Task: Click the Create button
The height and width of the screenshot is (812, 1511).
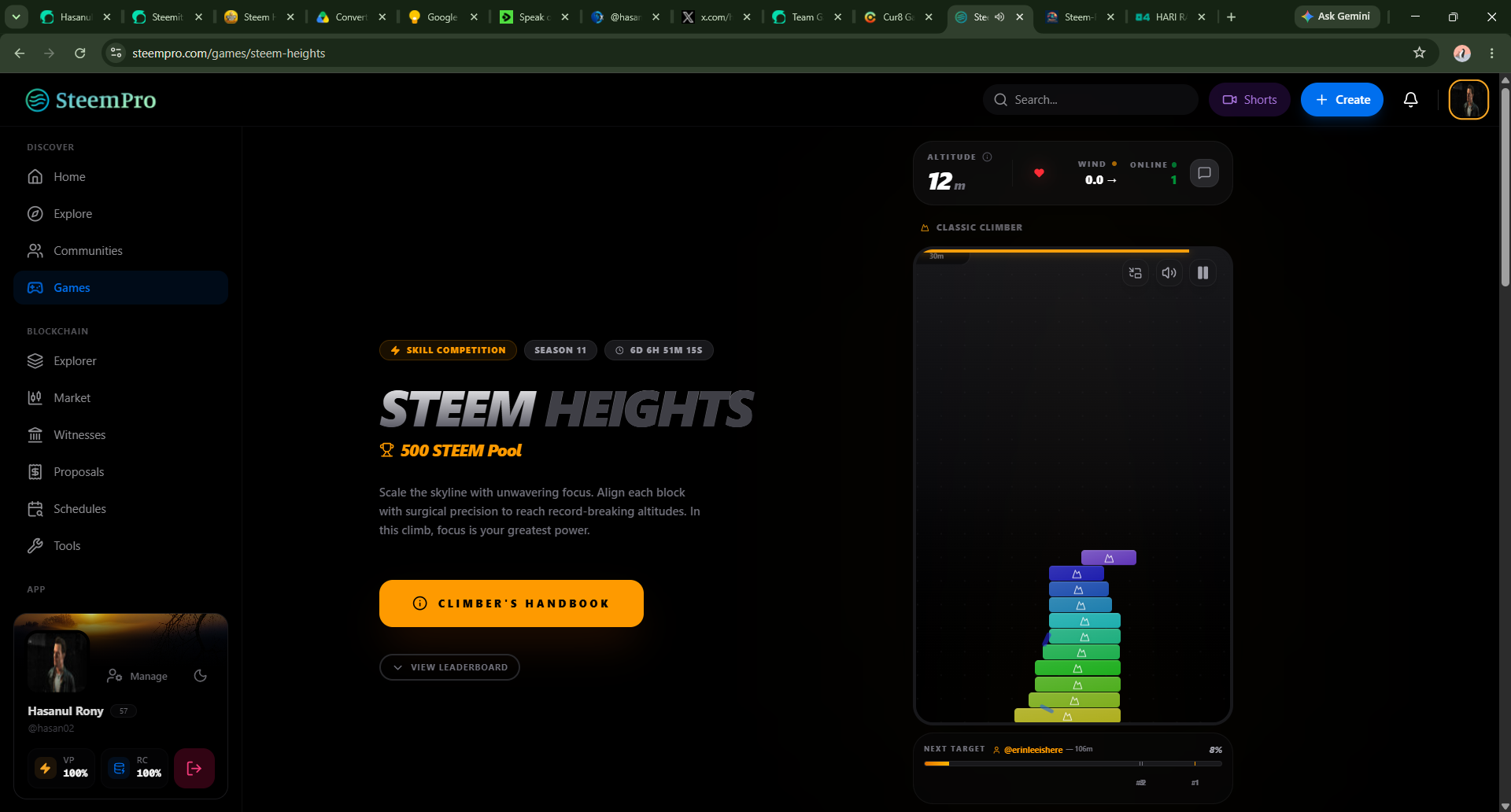Action: tap(1342, 100)
